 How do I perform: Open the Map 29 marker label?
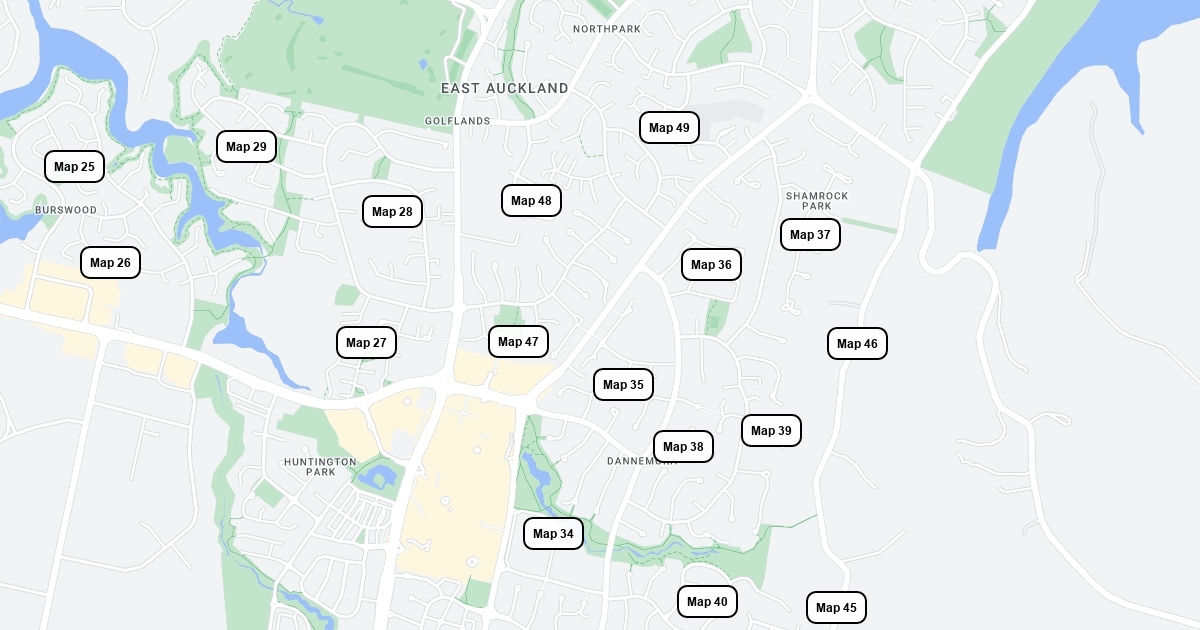(246, 147)
